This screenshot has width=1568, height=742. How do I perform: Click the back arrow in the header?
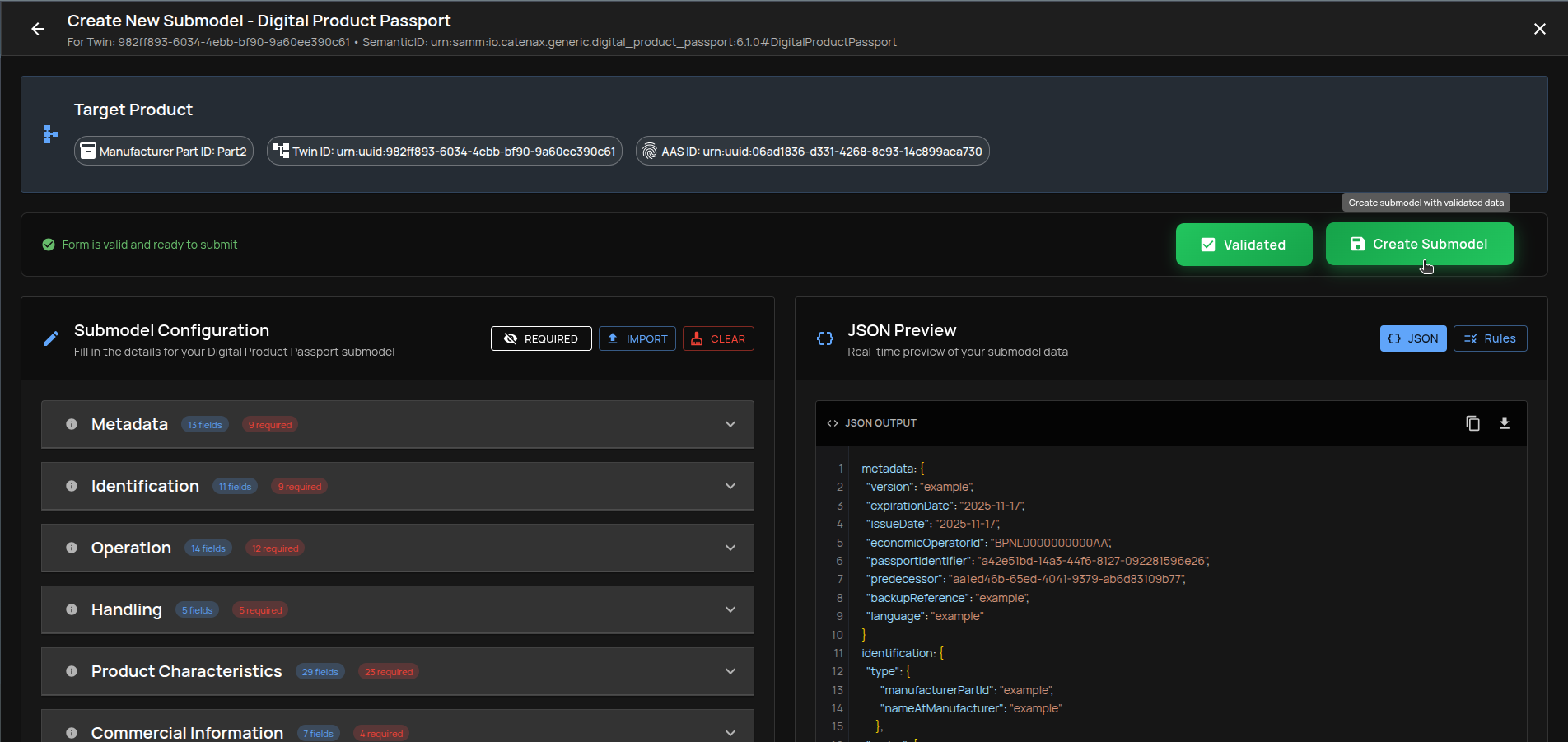(38, 28)
